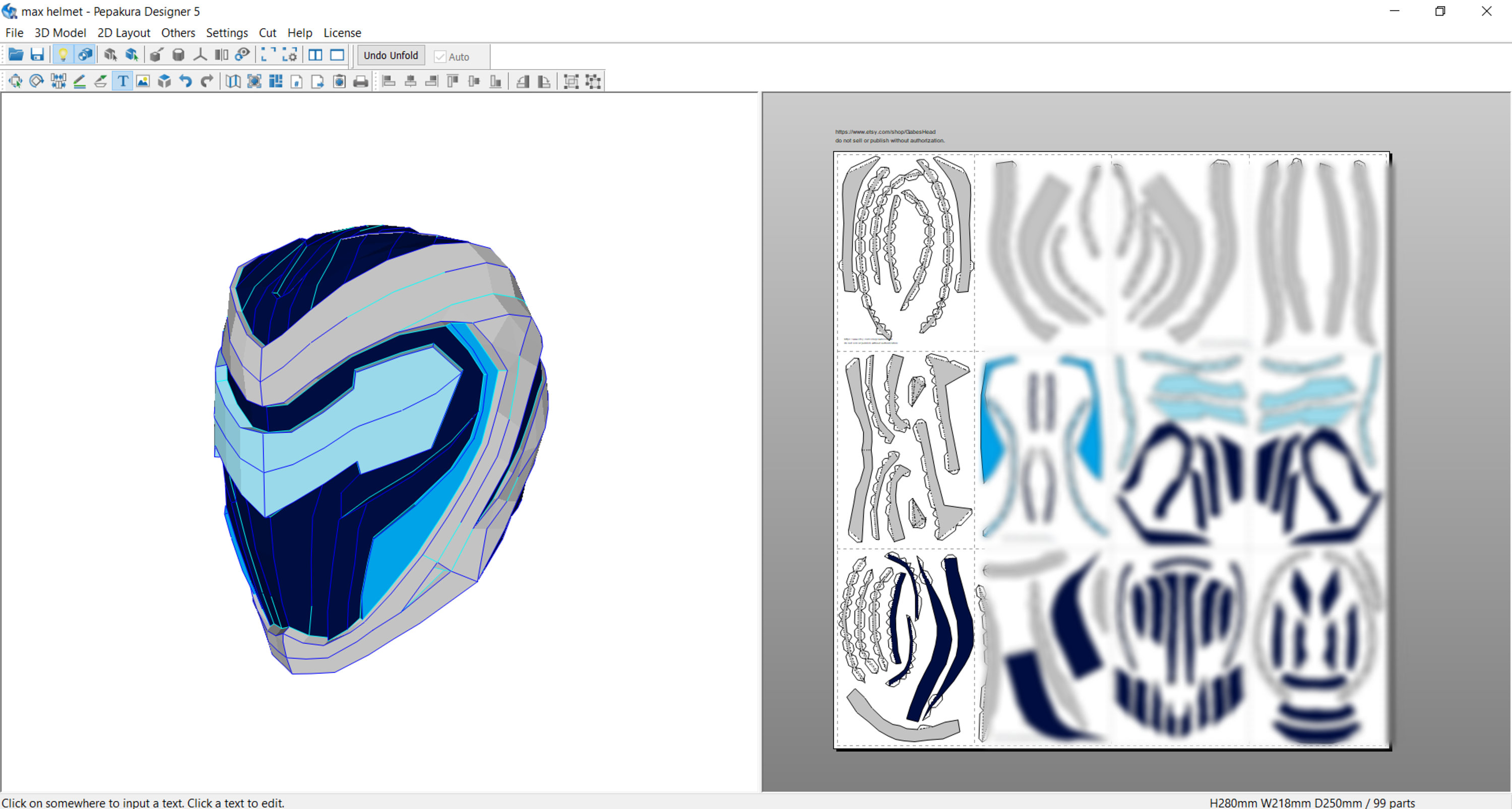1512x809 pixels.
Task: Print the unfolded pattern
Action: tap(360, 81)
